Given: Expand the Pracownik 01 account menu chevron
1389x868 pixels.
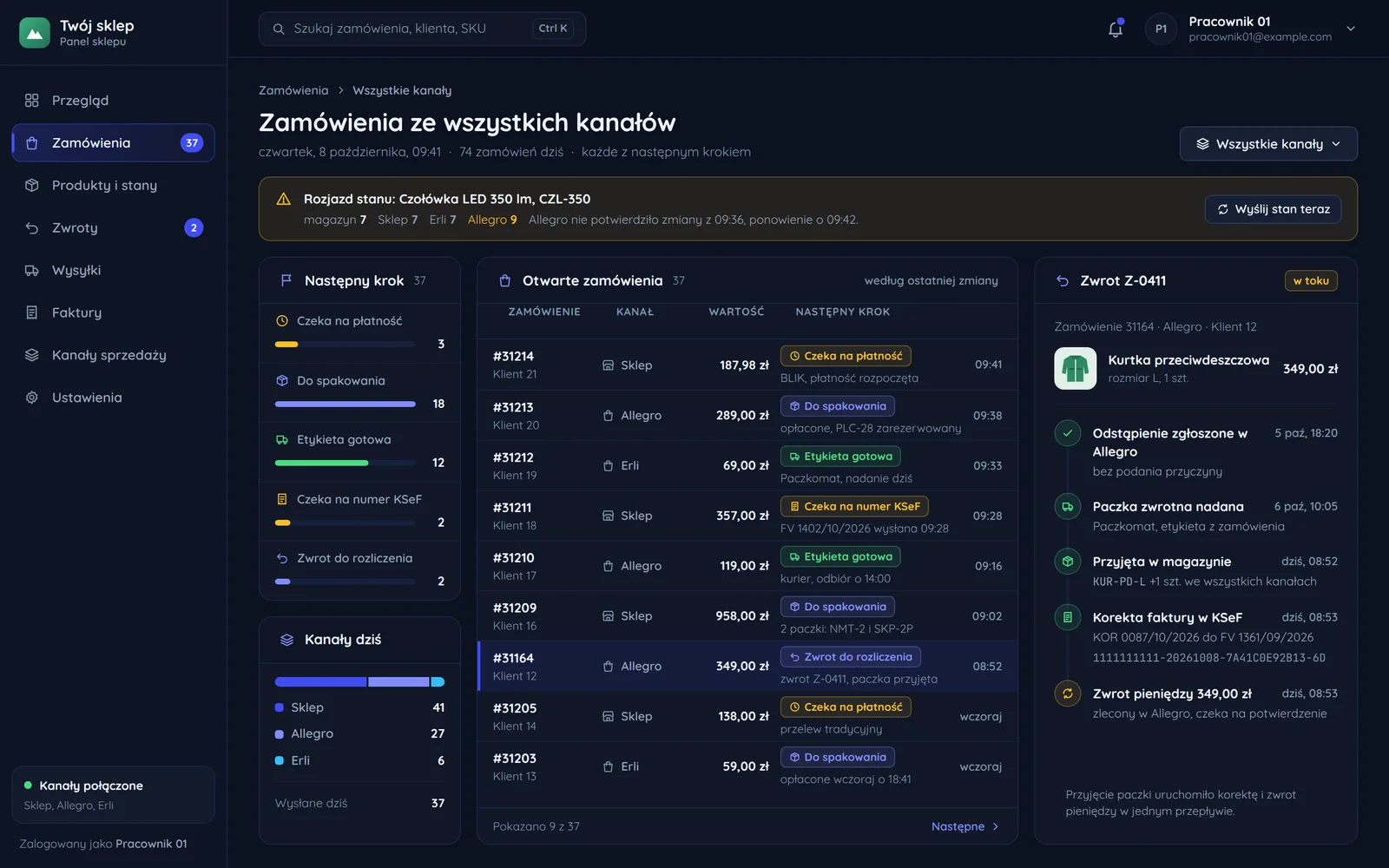Looking at the screenshot, I should point(1351,29).
